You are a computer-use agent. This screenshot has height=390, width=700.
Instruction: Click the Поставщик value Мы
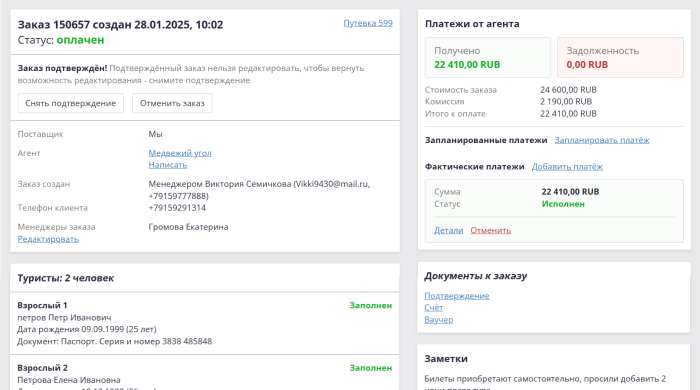click(x=155, y=134)
